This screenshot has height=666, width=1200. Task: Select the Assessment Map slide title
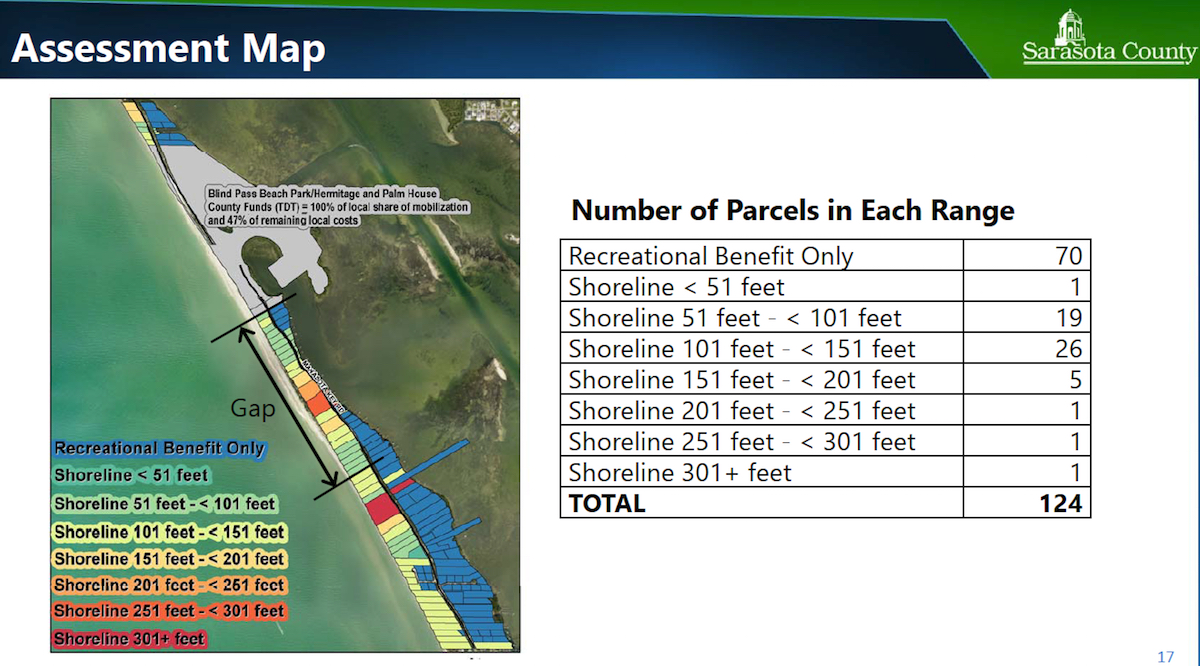tap(168, 47)
